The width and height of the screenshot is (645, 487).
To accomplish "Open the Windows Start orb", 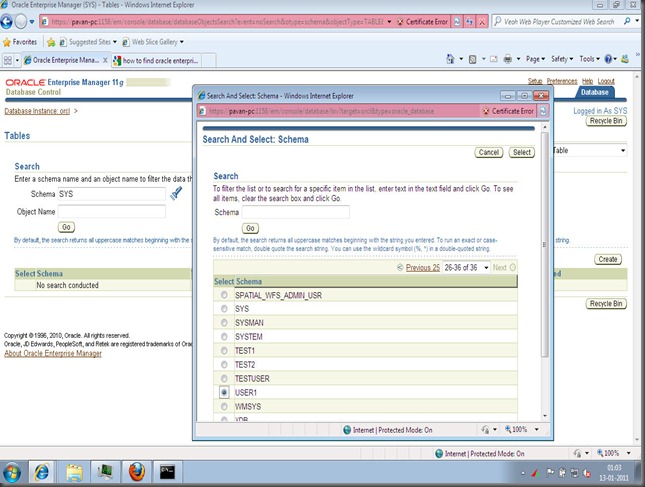I will coord(12,473).
